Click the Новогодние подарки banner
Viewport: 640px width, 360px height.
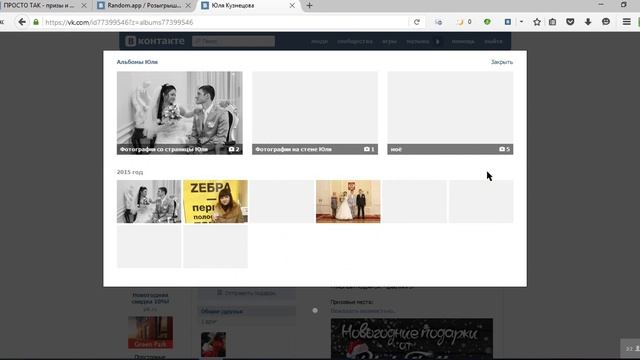click(x=411, y=339)
